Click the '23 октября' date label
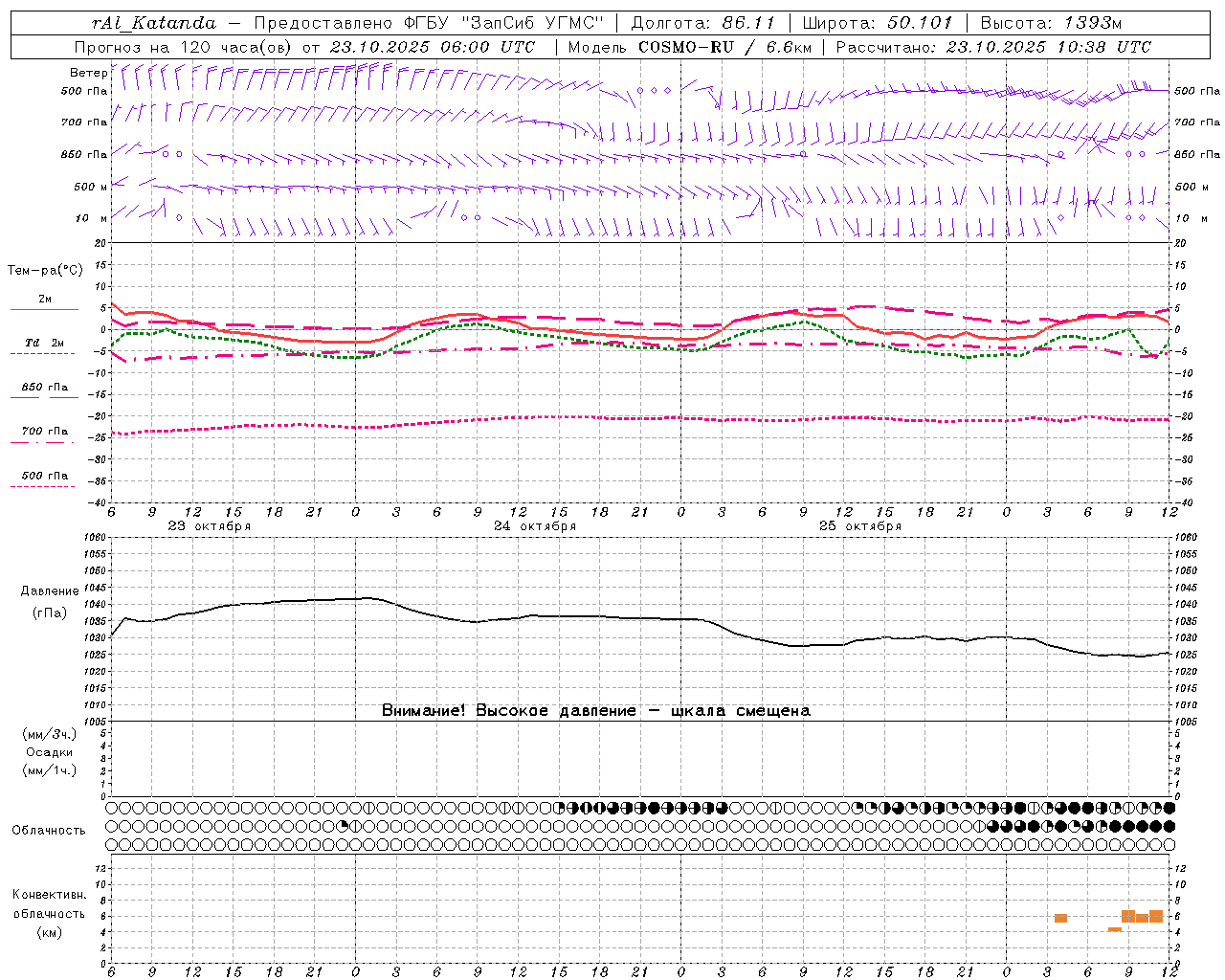Screen dimensions: 1225x980 tap(210, 526)
